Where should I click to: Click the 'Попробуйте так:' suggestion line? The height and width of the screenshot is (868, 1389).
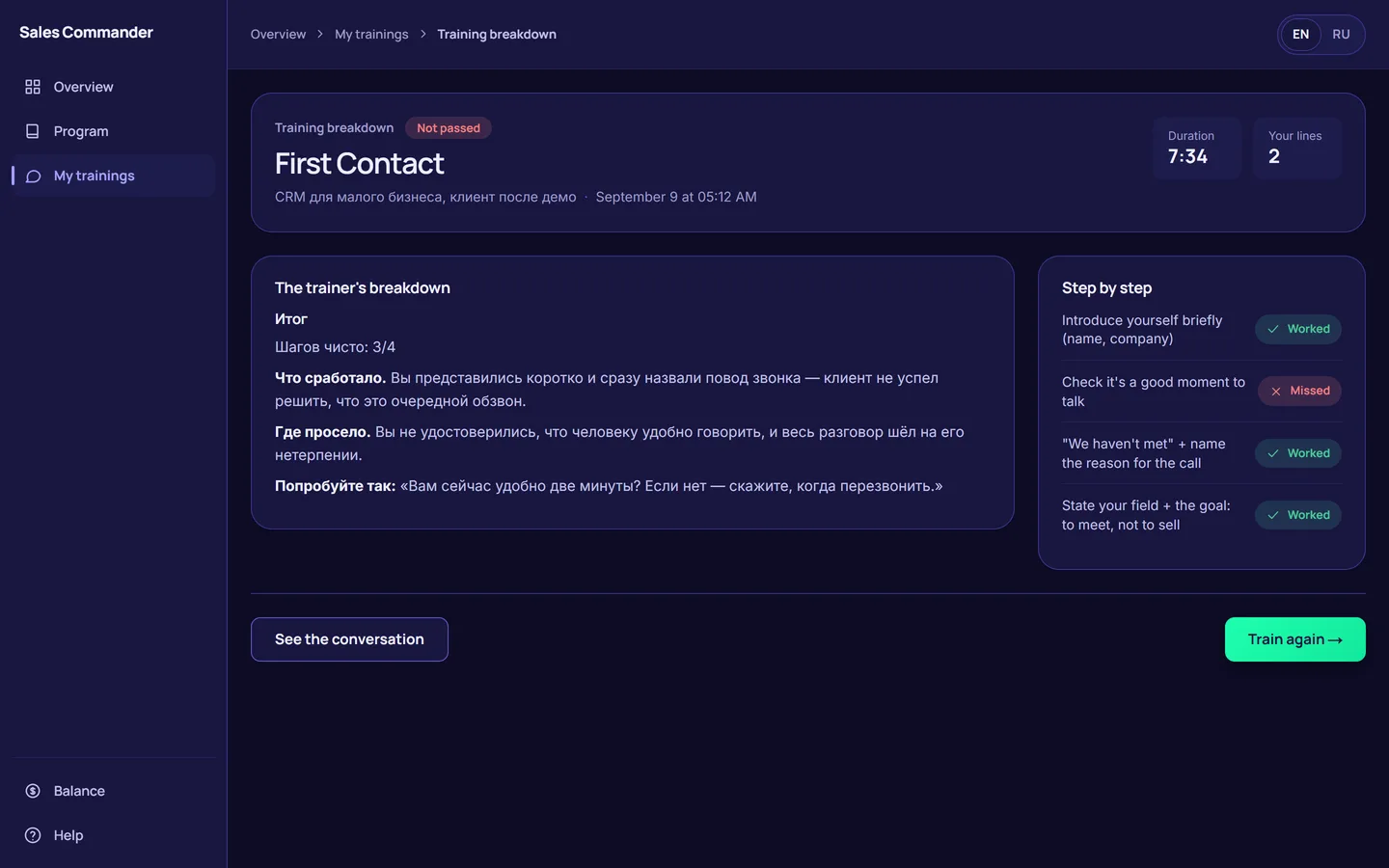pos(609,486)
